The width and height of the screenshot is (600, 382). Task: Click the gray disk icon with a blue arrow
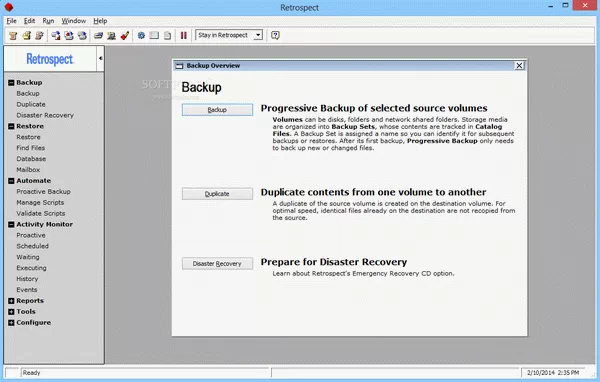pos(82,35)
